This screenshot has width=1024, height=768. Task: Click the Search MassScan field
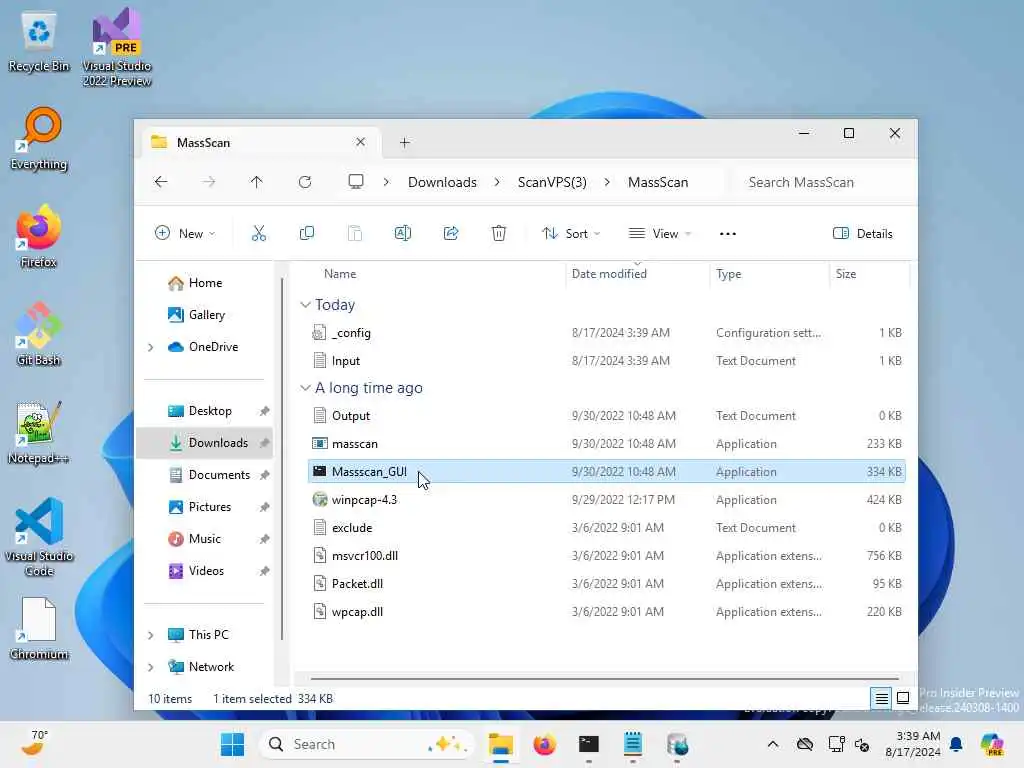tap(822, 182)
